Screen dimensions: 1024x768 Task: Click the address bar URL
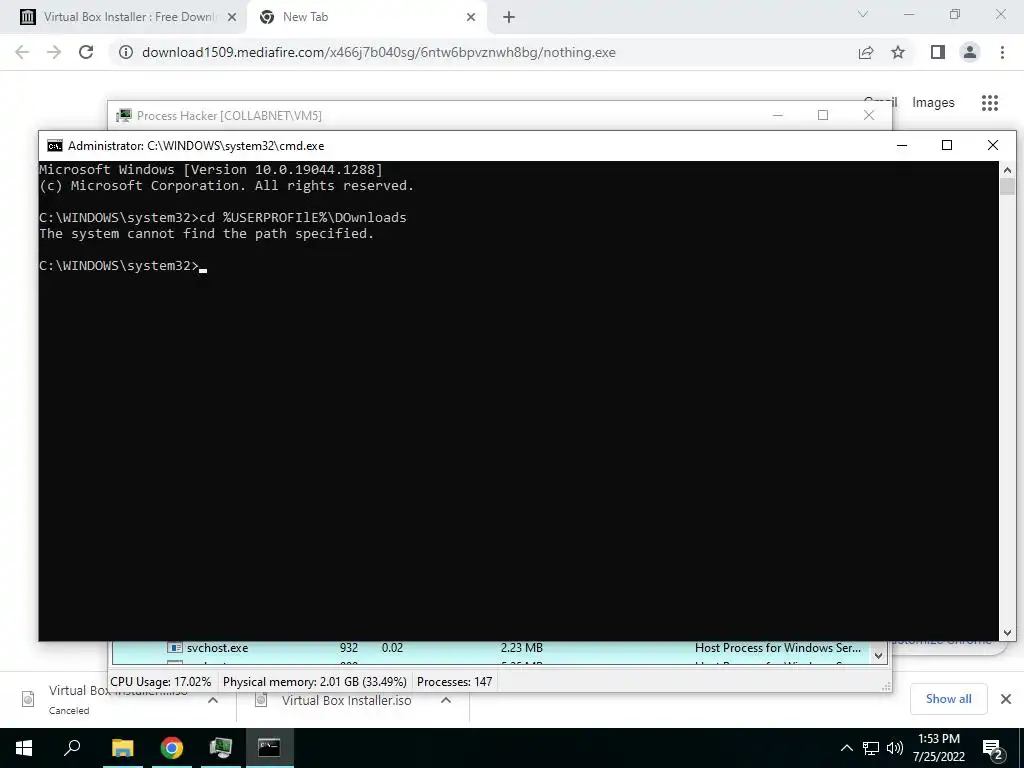click(x=379, y=52)
